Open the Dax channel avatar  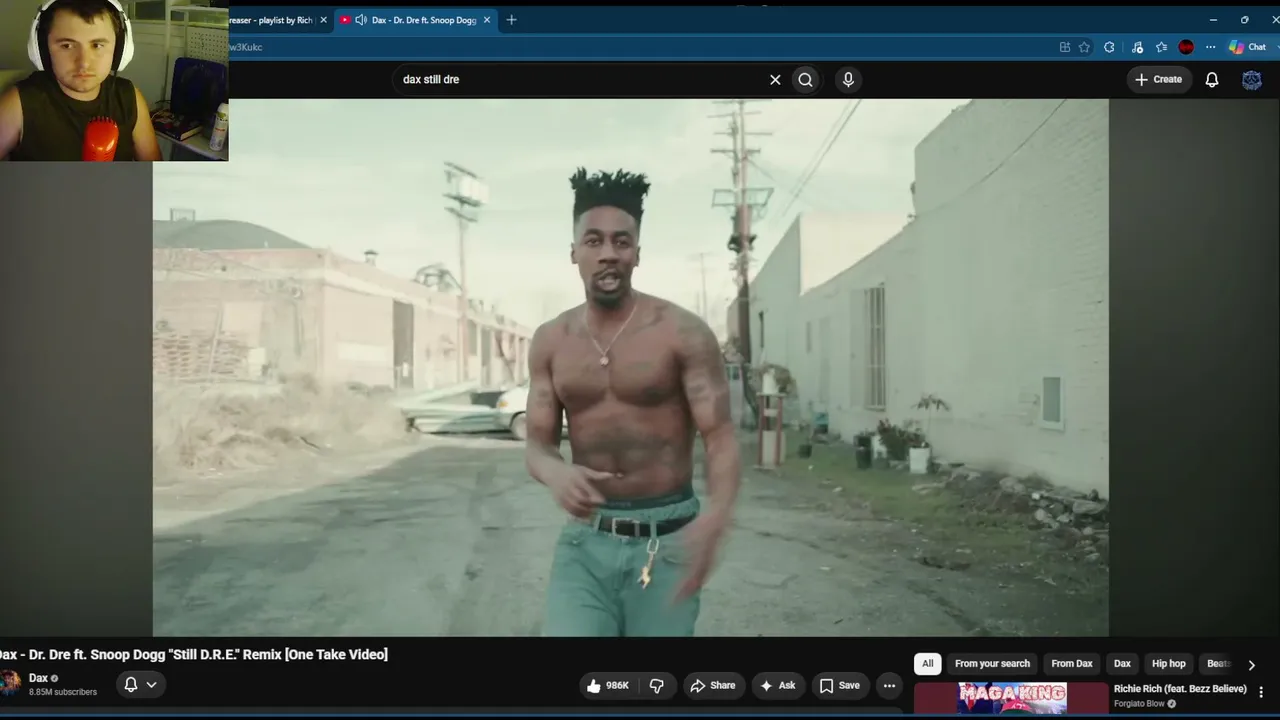tap(10, 684)
